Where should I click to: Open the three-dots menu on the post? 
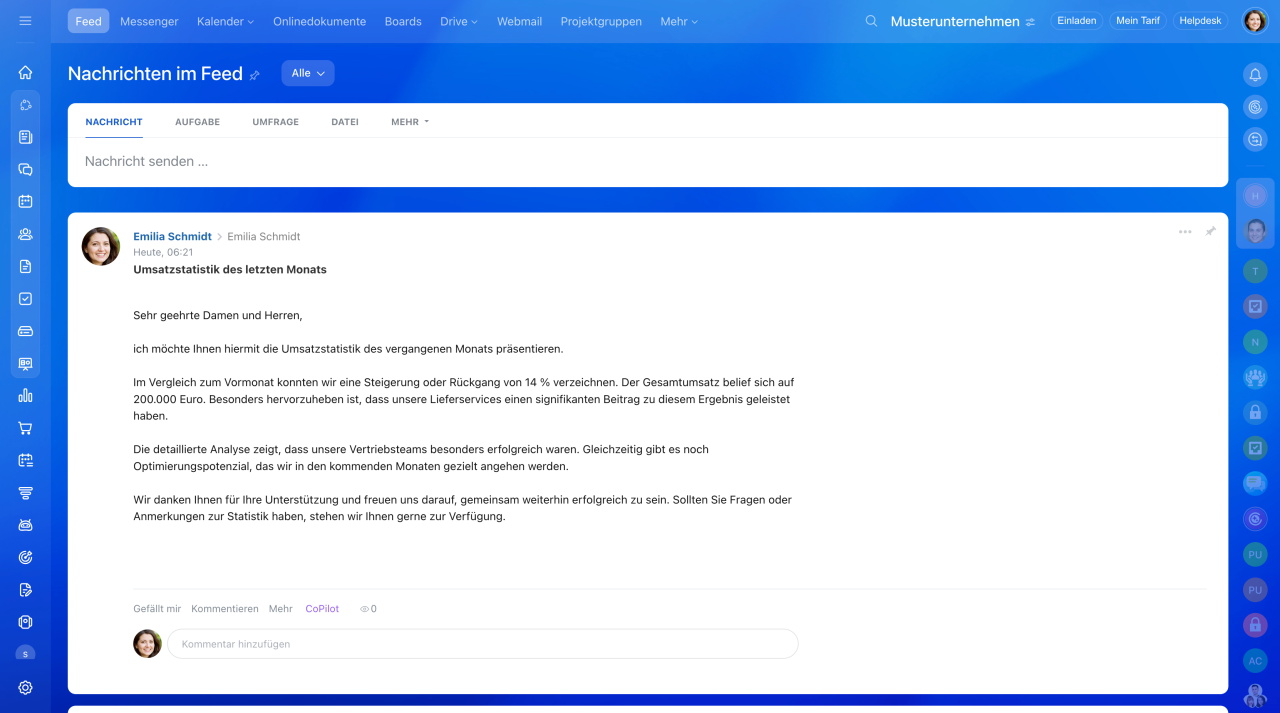(1185, 231)
